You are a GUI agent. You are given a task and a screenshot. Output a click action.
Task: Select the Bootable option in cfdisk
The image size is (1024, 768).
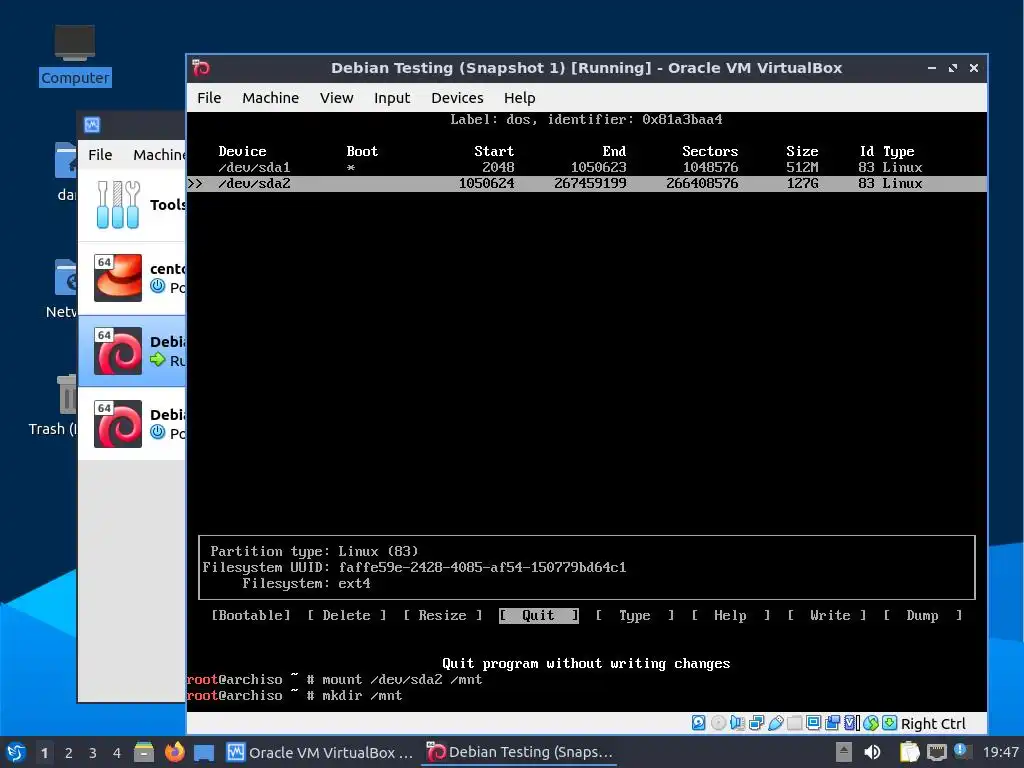pyautogui.click(x=251, y=615)
